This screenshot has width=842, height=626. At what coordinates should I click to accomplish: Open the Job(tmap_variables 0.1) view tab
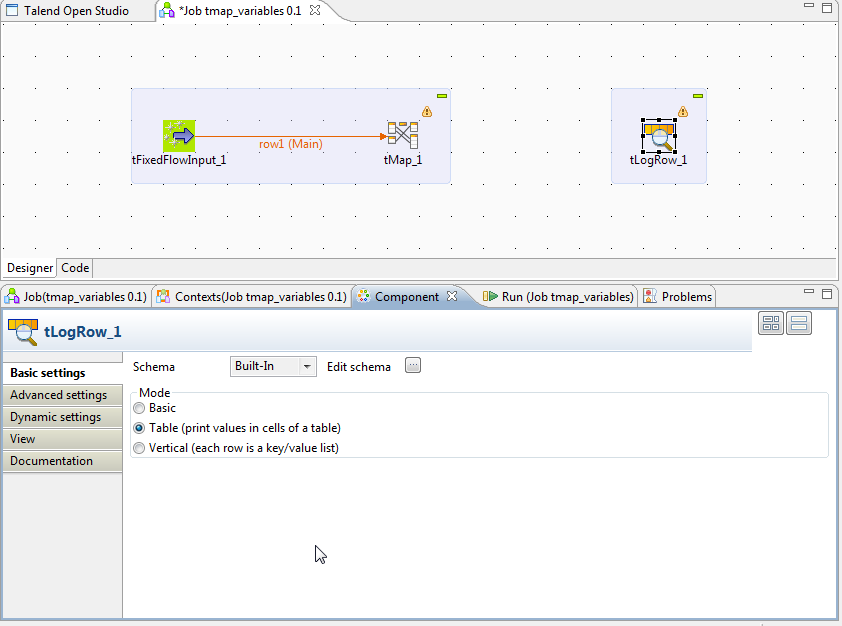[x=76, y=297]
